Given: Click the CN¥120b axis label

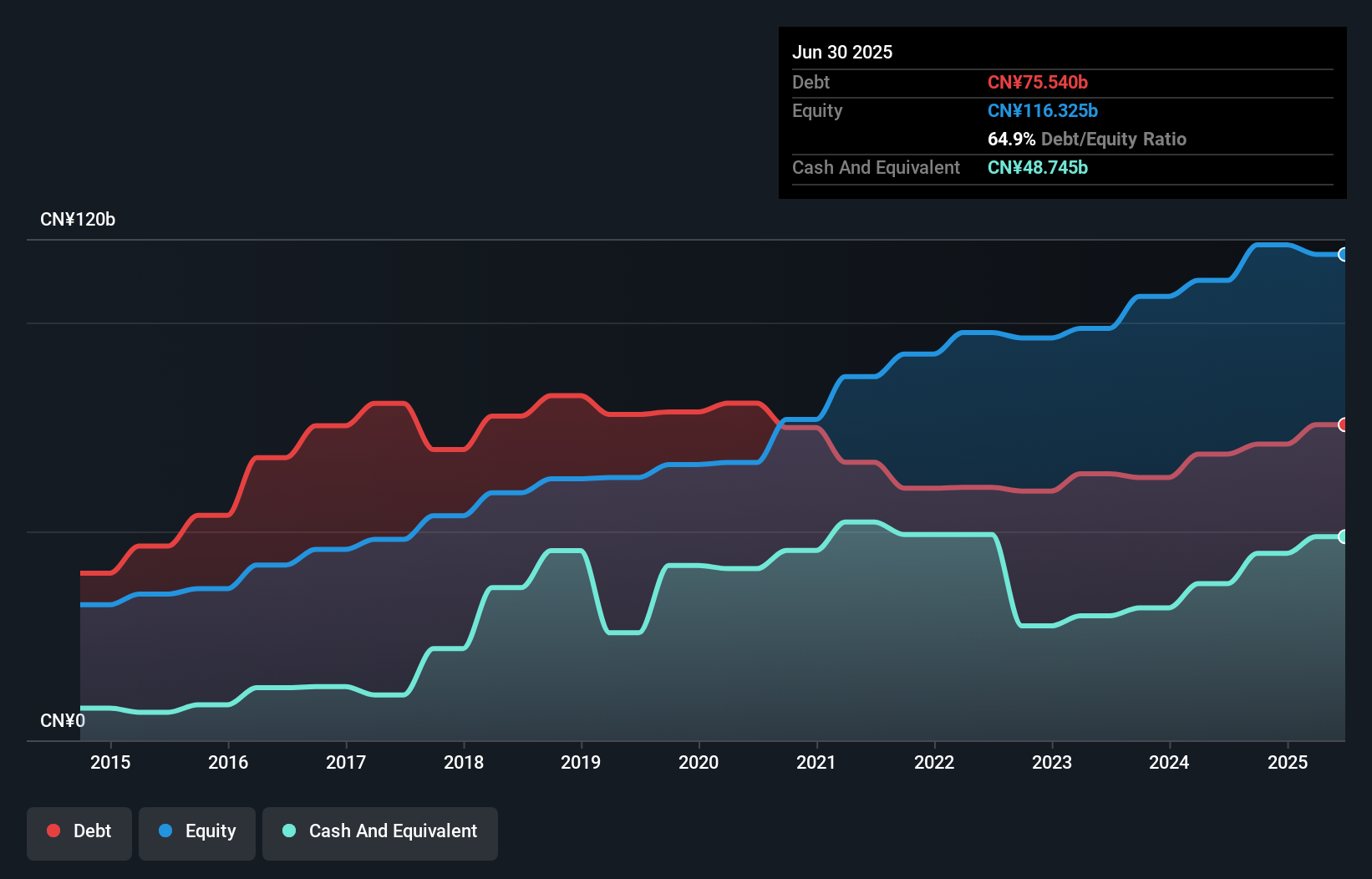Looking at the screenshot, I should [79, 219].
